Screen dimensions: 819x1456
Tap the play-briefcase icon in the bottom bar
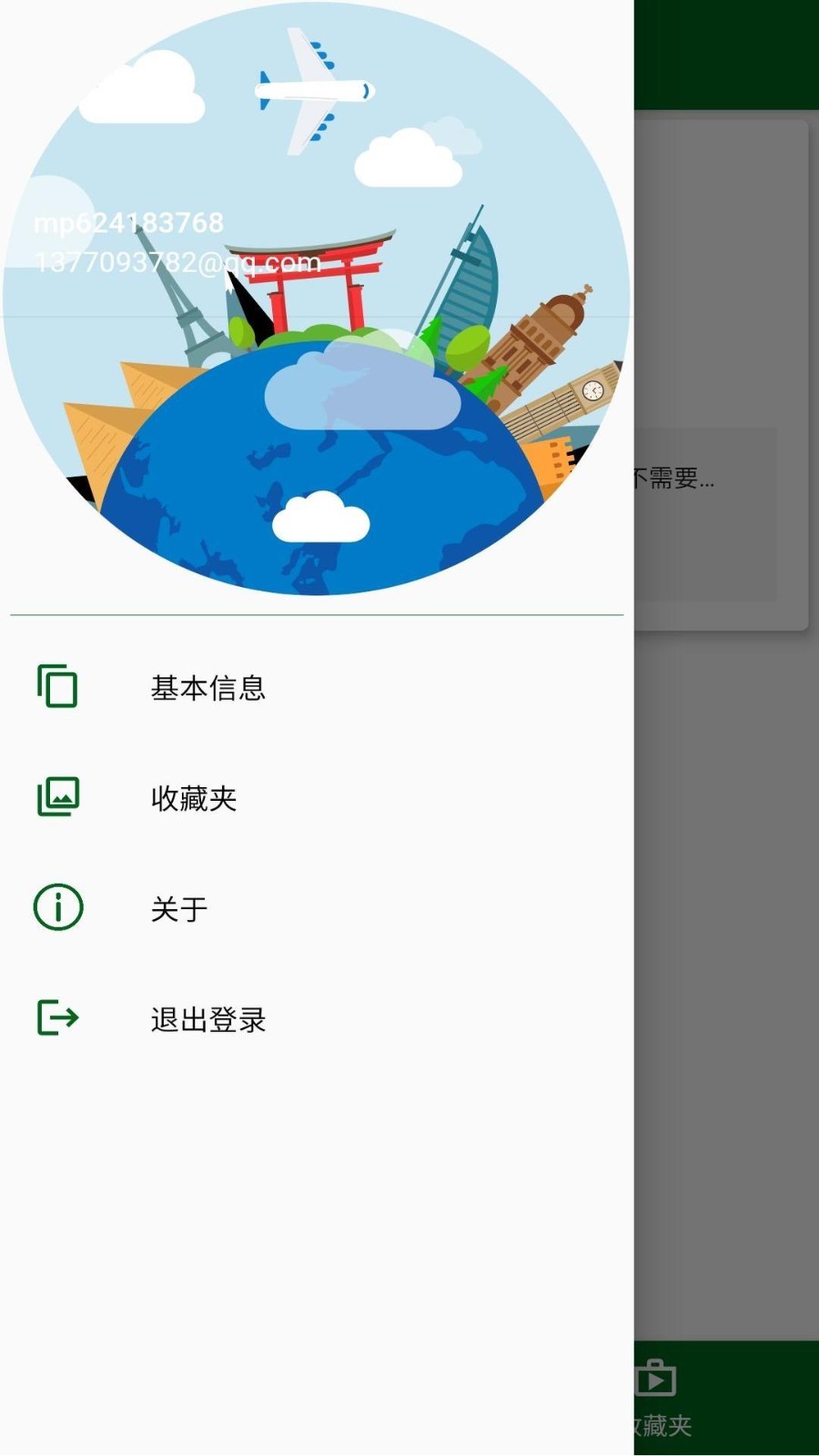click(x=655, y=1378)
